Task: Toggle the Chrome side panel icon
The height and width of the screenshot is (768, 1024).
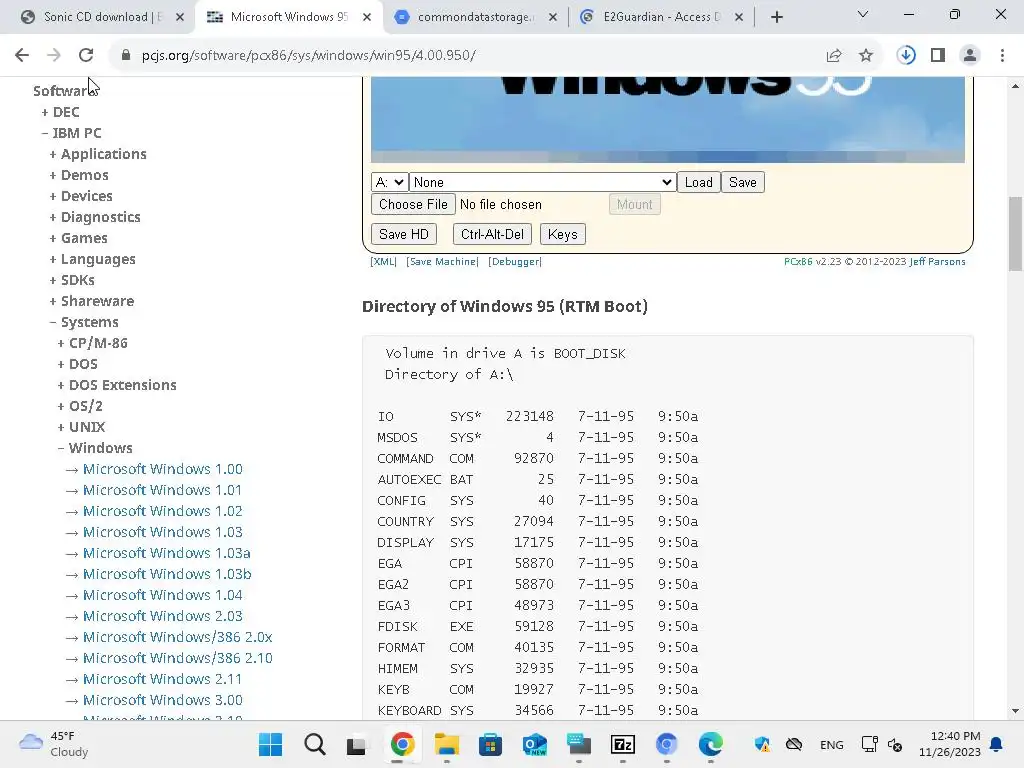Action: pyautogui.click(x=938, y=56)
